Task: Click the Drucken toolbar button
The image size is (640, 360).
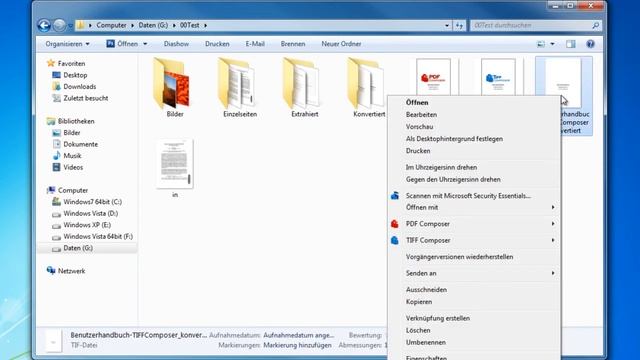Action: pos(217,44)
